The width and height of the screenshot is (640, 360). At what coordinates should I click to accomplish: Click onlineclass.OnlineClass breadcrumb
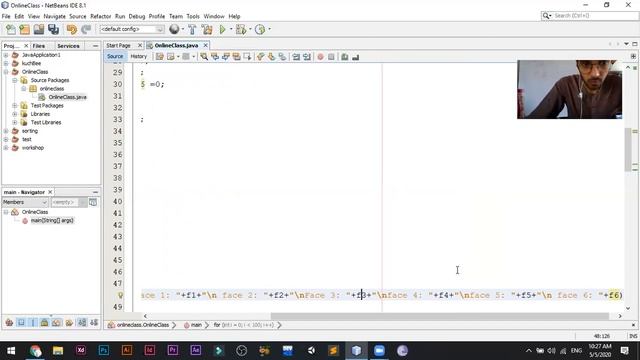point(142,325)
